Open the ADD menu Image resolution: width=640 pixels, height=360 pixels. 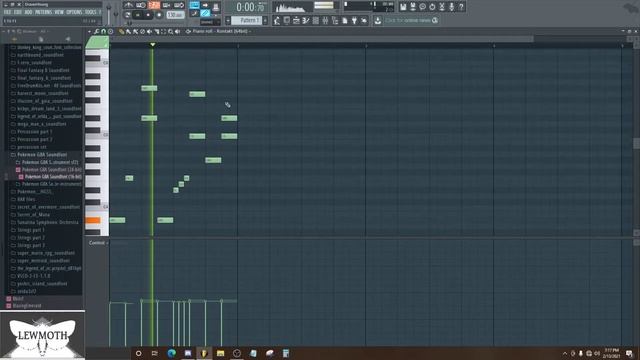coord(28,12)
